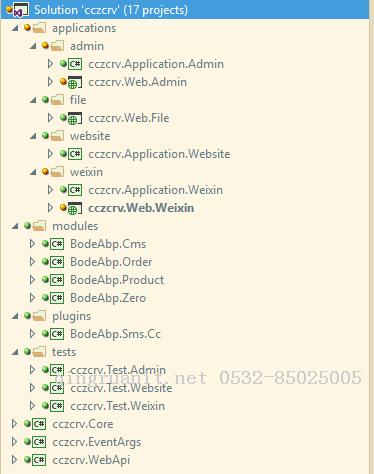Click C# icon of cczcrv.Application.Weixin
Image resolution: width=374 pixels, height=474 pixels.
point(75,190)
